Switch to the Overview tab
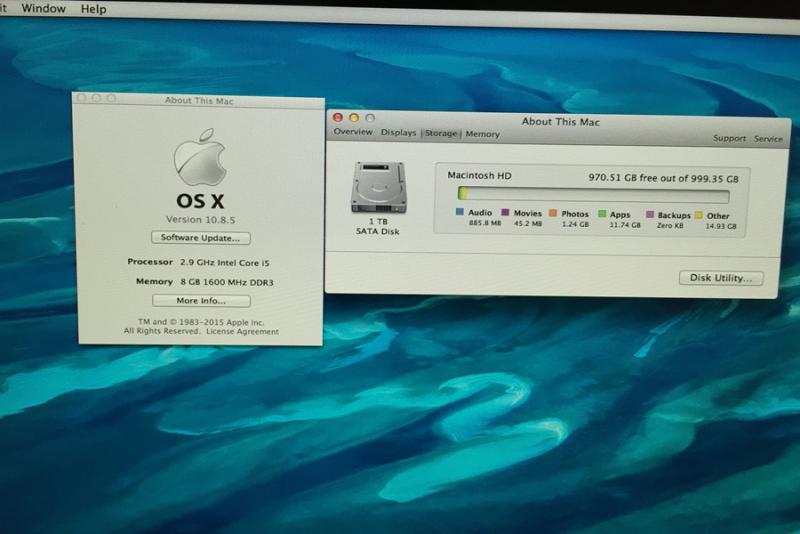This screenshot has height=534, width=800. (353, 132)
